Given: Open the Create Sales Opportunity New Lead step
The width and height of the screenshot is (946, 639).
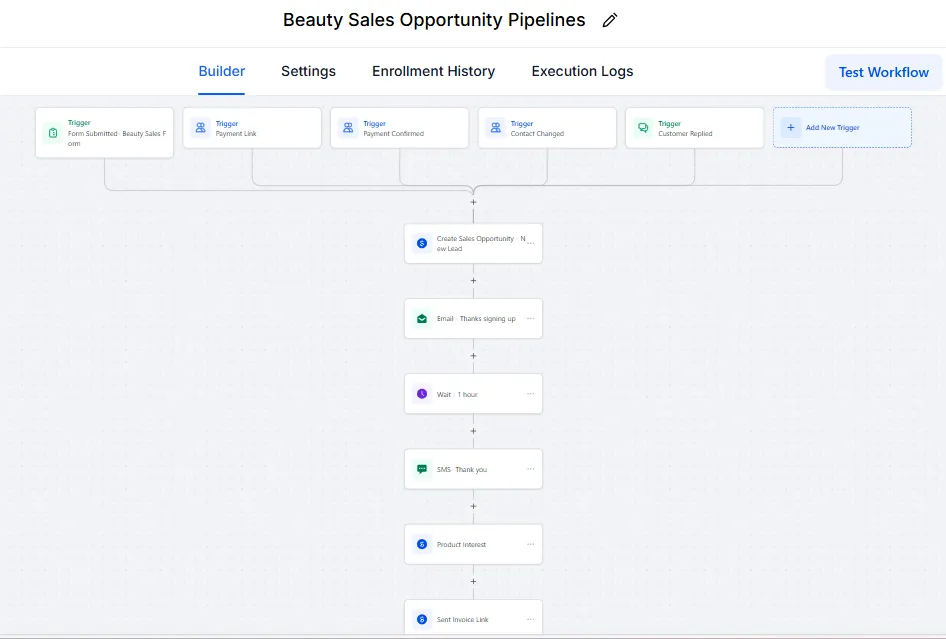Looking at the screenshot, I should (474, 243).
